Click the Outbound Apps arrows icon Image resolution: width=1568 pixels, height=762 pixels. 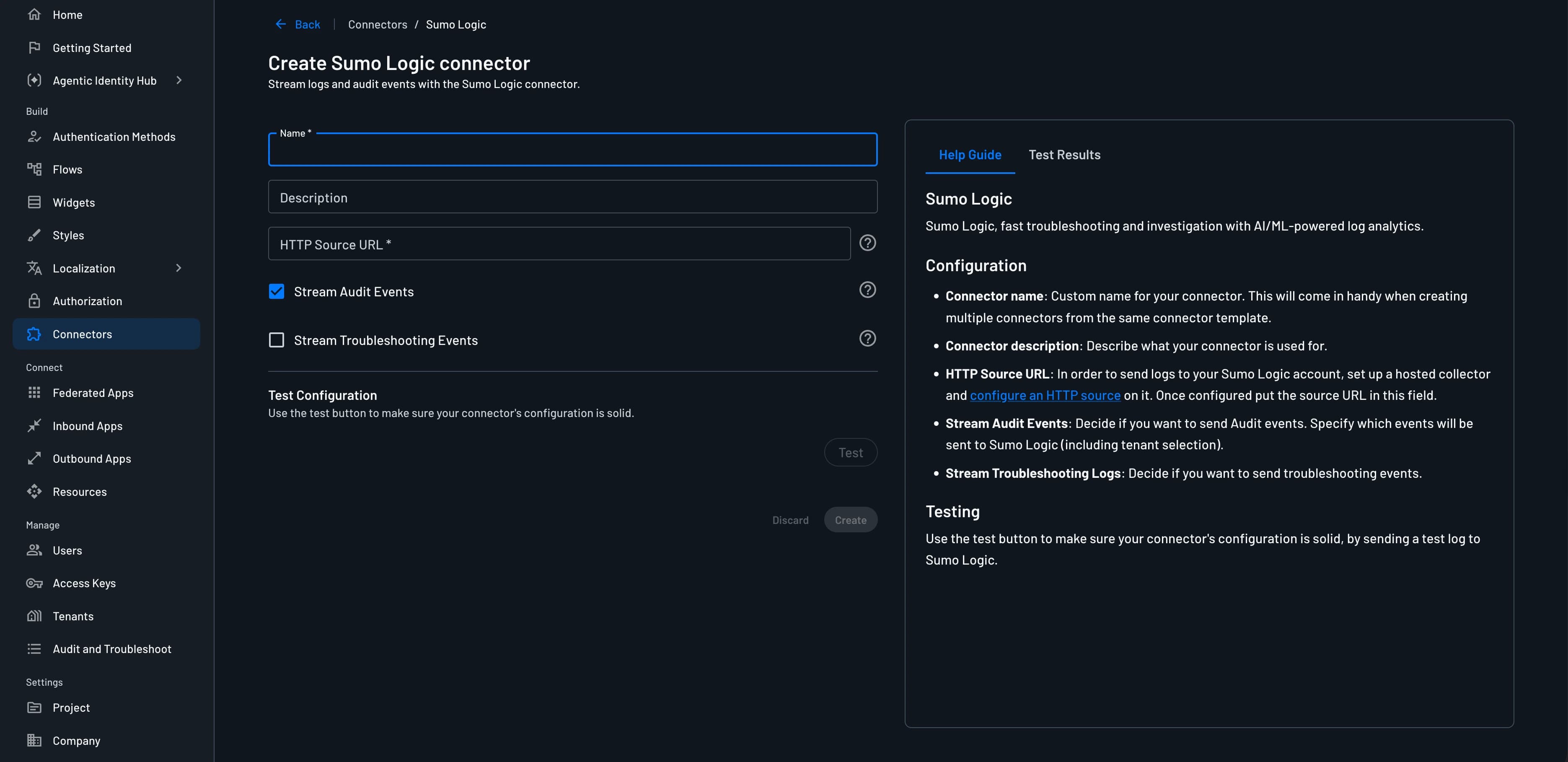(x=34, y=458)
